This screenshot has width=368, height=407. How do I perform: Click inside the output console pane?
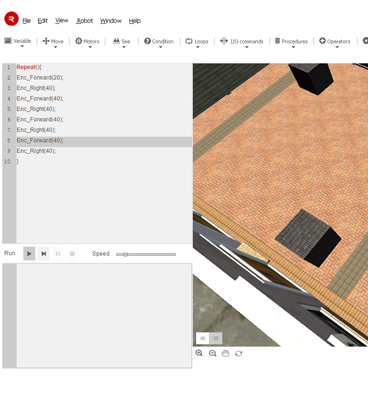[x=104, y=316]
